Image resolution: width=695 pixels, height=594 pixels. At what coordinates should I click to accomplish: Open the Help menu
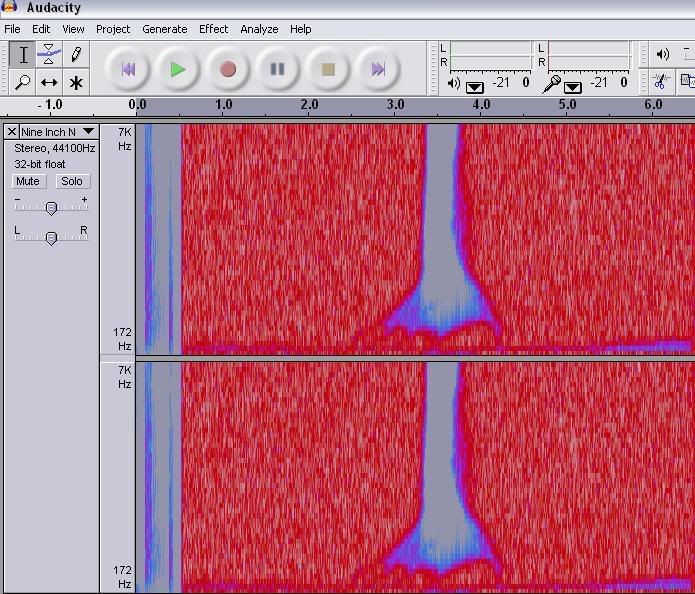point(301,29)
